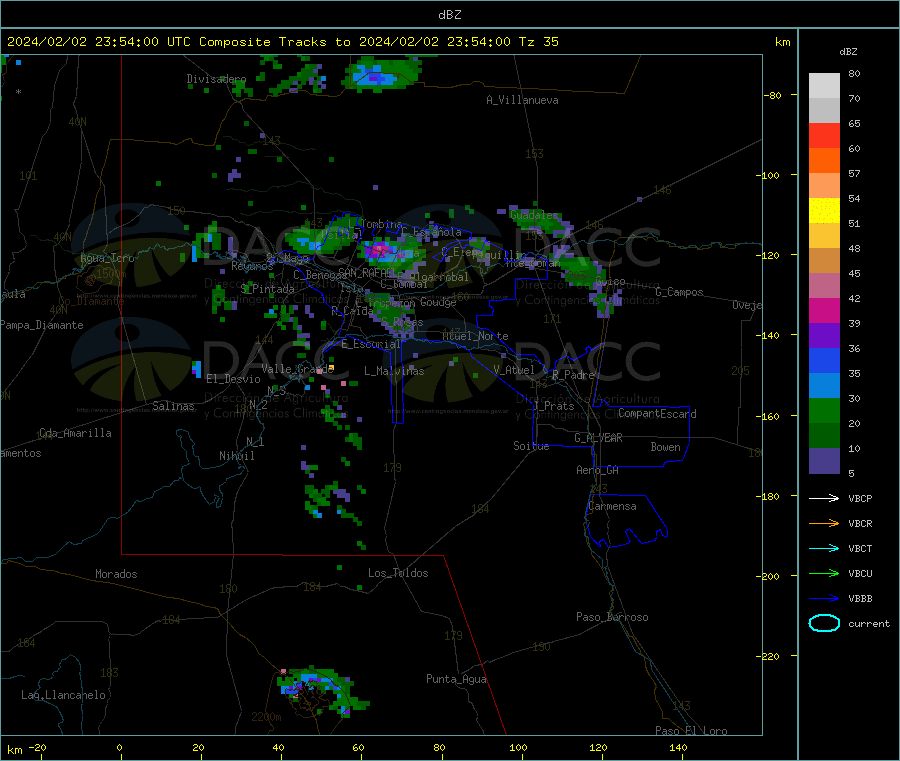The width and height of the screenshot is (900, 761).
Task: Pick the magenta 42 dBZ color swatch
Action: pos(824,310)
